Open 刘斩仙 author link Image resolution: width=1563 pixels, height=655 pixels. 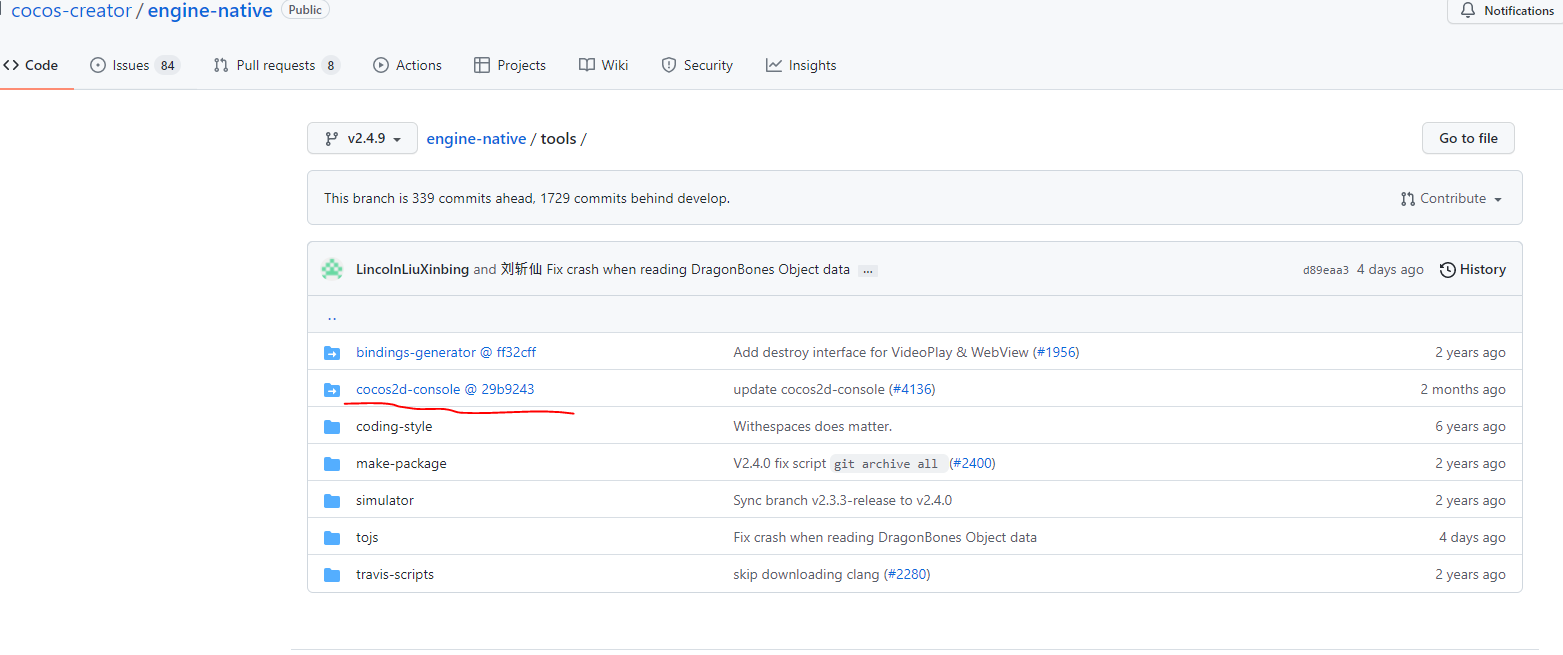(x=521, y=269)
